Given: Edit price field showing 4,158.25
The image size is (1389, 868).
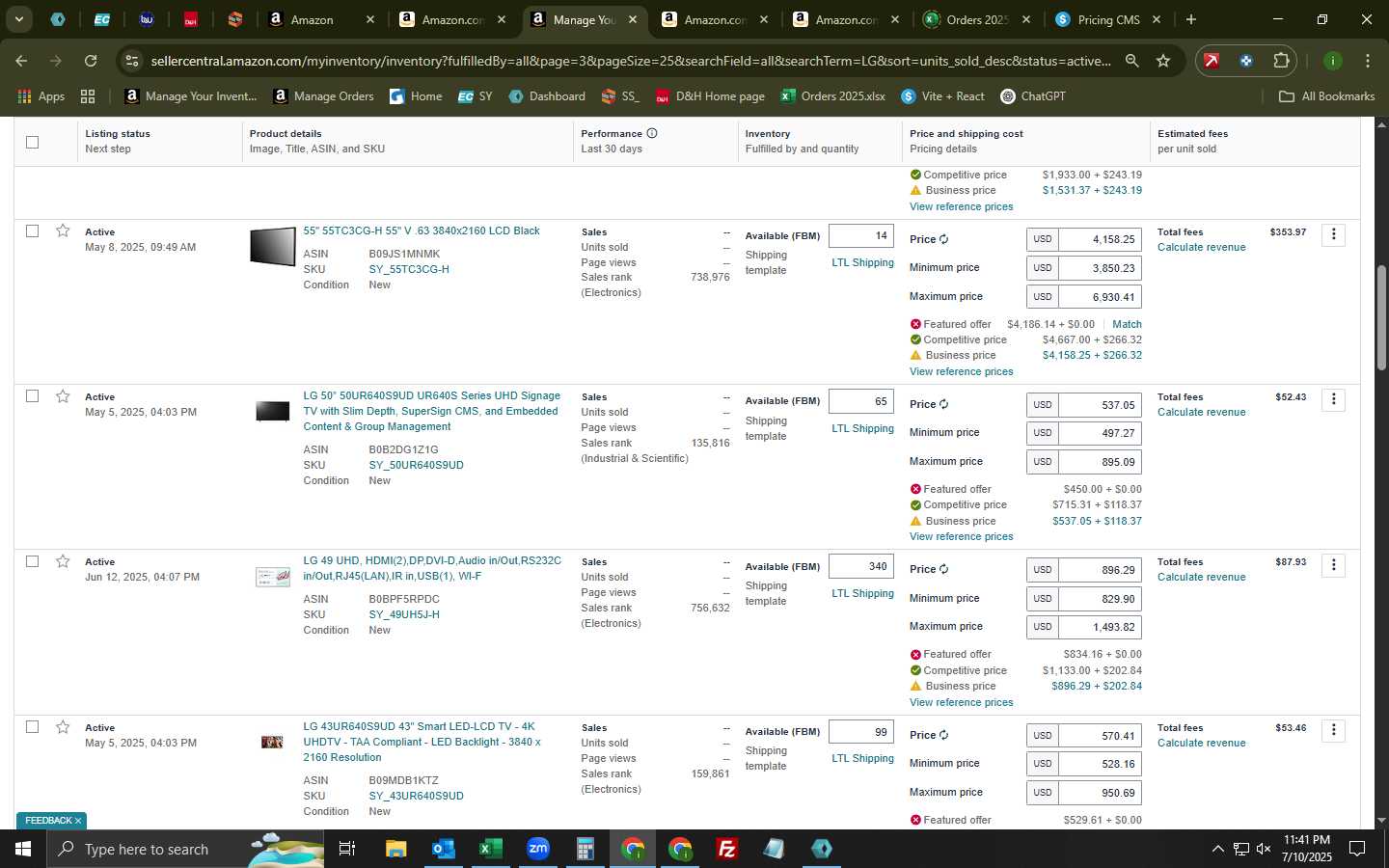Looking at the screenshot, I should (1100, 239).
